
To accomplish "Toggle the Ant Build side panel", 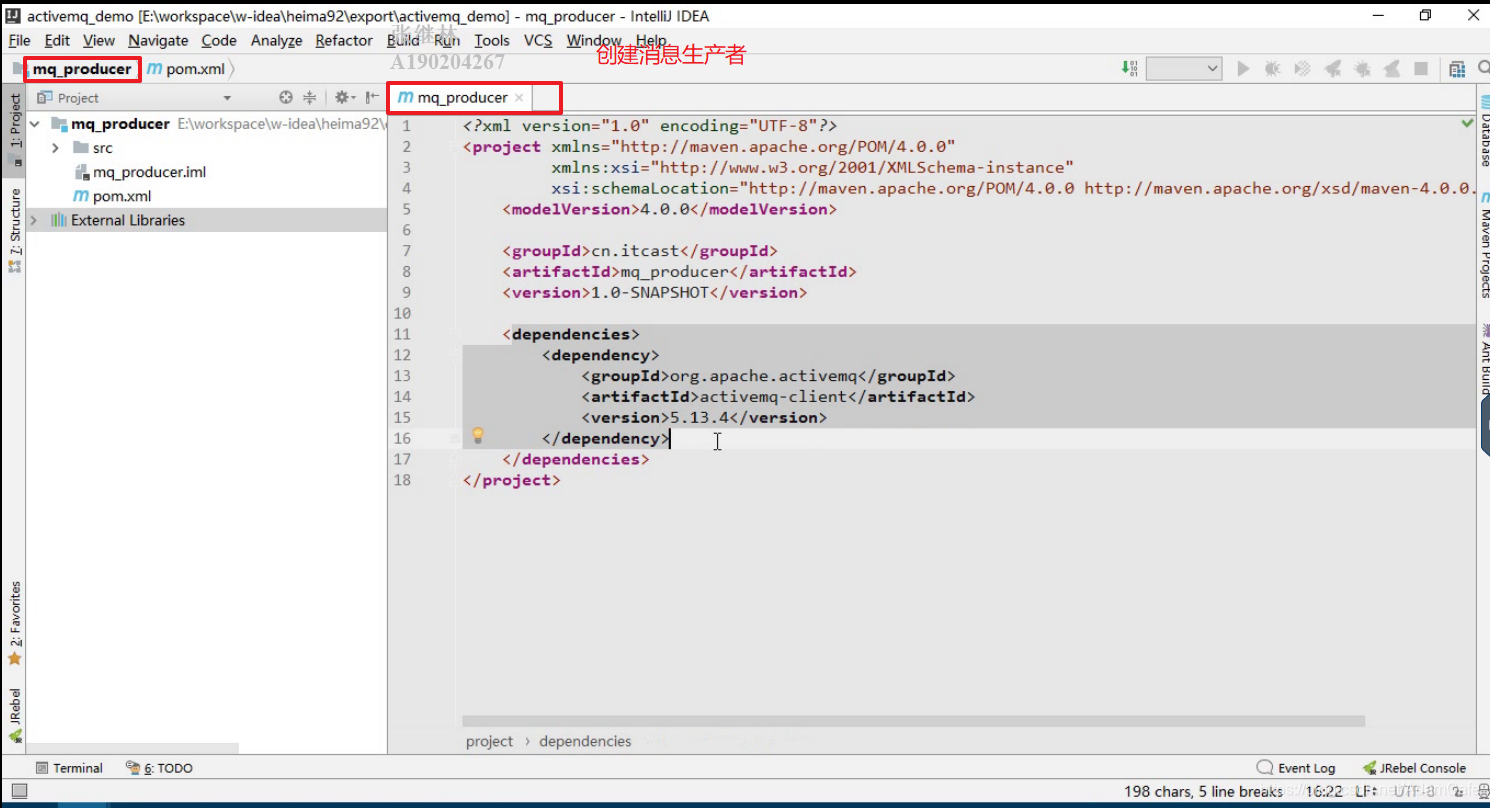I will point(1483,358).
